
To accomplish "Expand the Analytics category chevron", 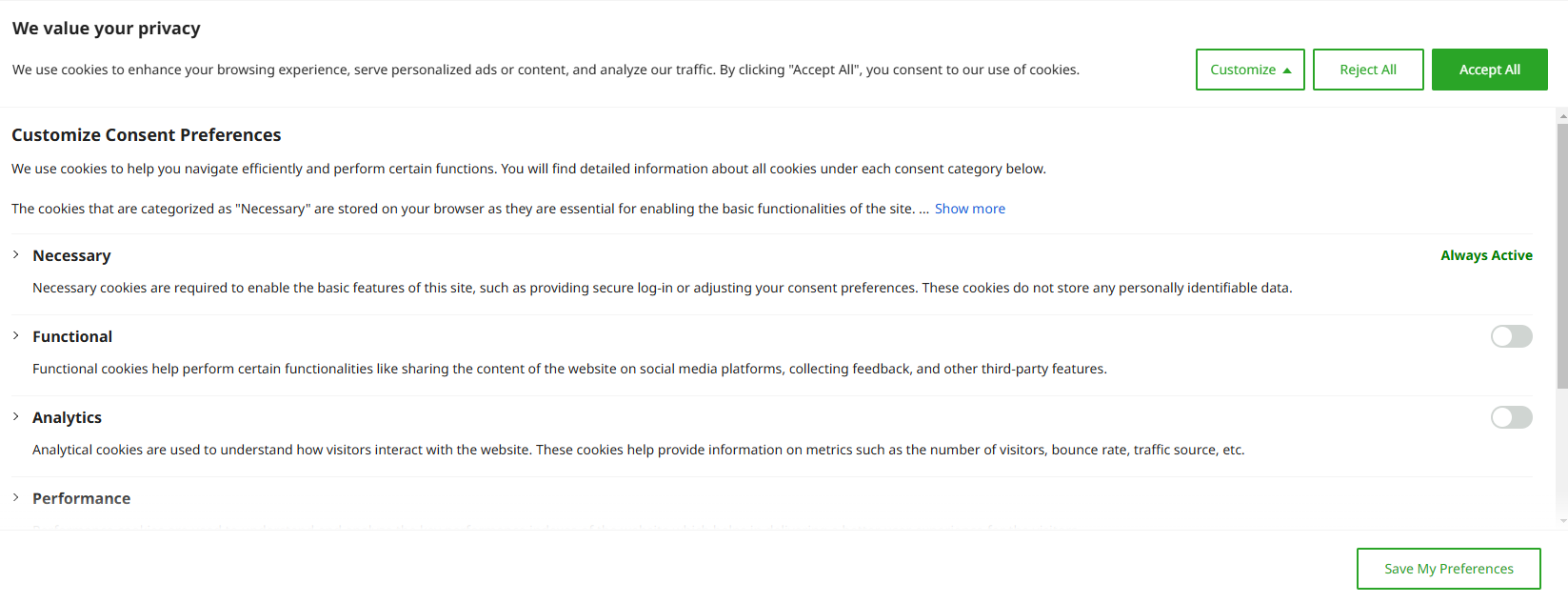I will (x=16, y=416).
